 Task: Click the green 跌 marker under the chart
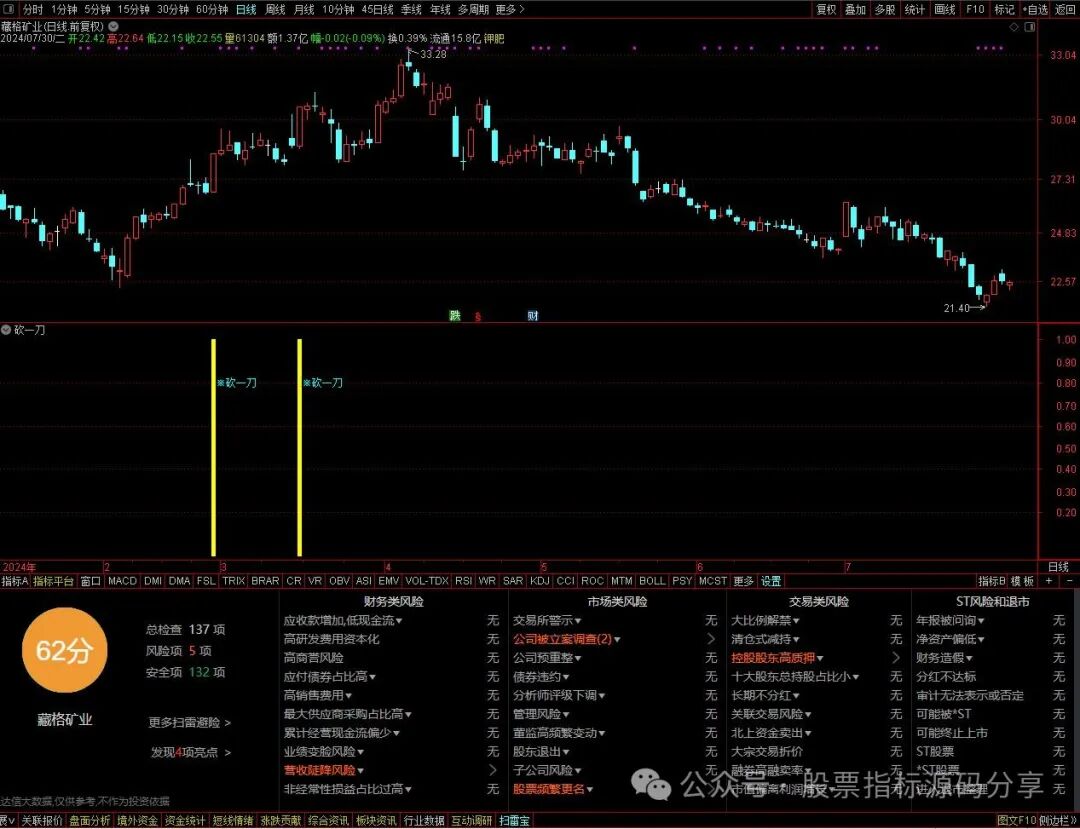(x=455, y=315)
